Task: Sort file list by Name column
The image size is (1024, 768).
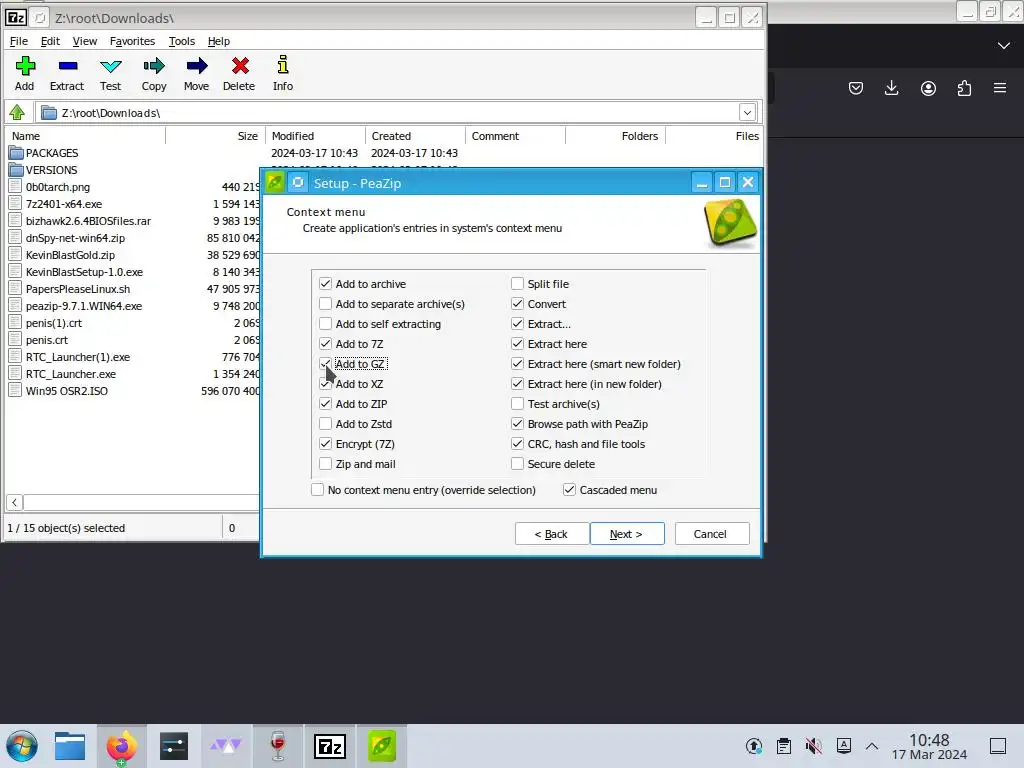Action: pos(86,136)
